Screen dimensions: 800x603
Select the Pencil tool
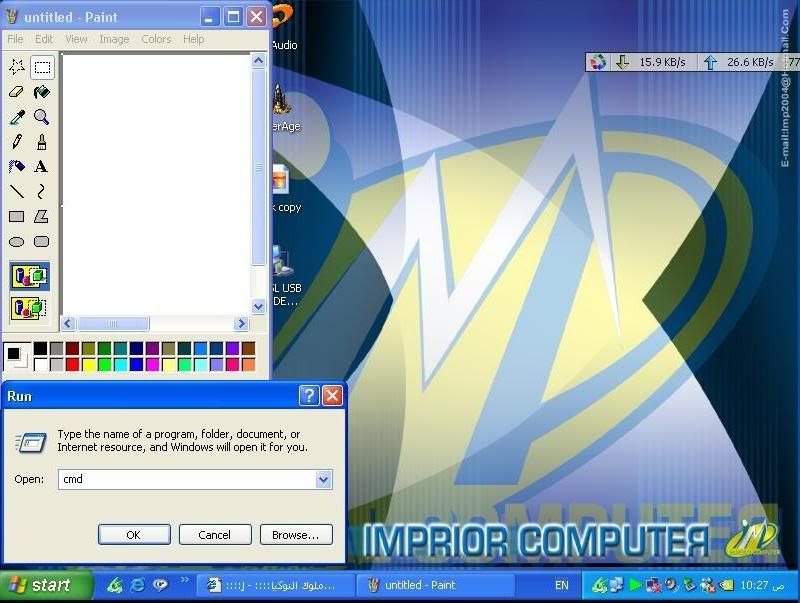click(x=17, y=142)
